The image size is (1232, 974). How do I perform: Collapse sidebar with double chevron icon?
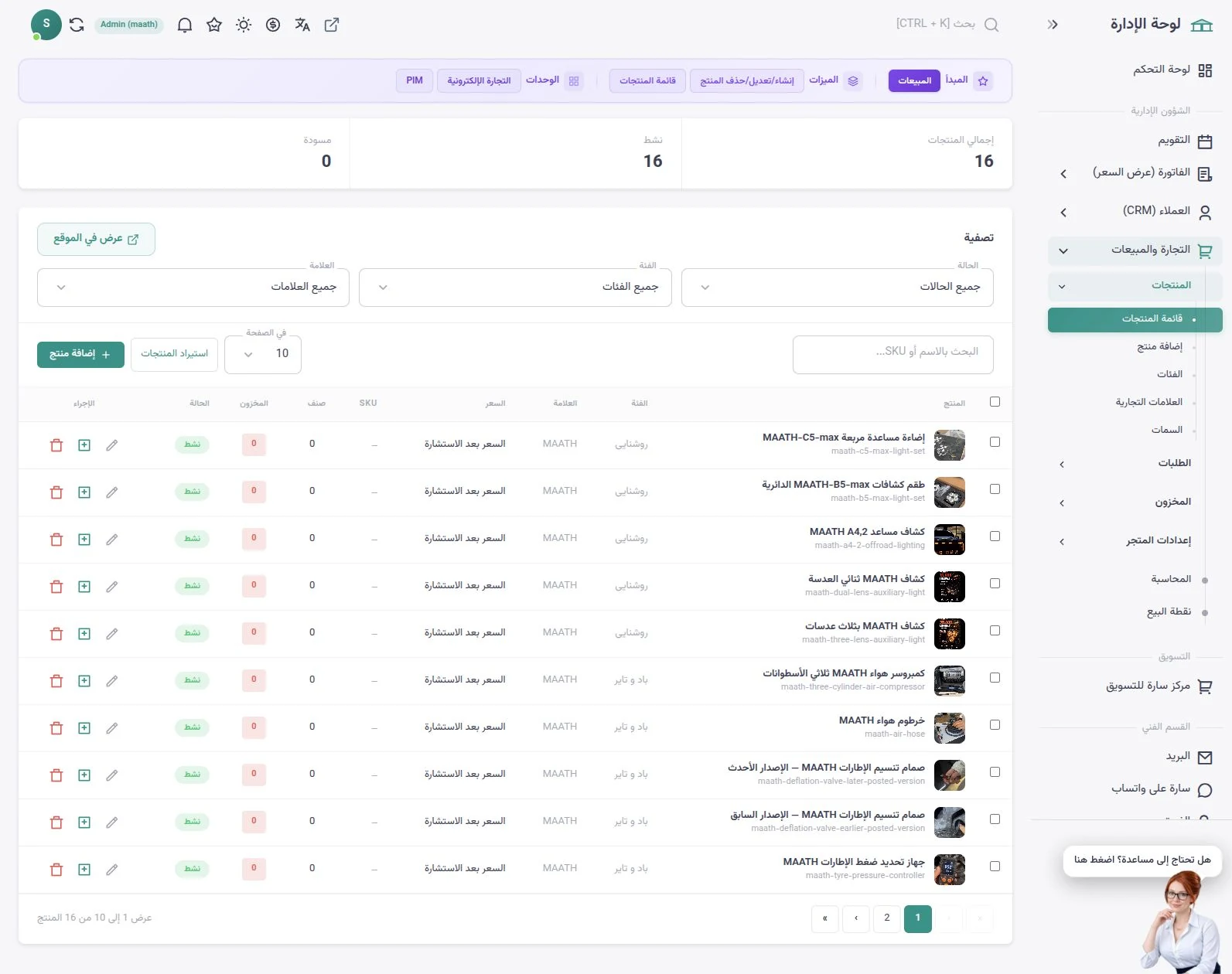coord(1053,25)
